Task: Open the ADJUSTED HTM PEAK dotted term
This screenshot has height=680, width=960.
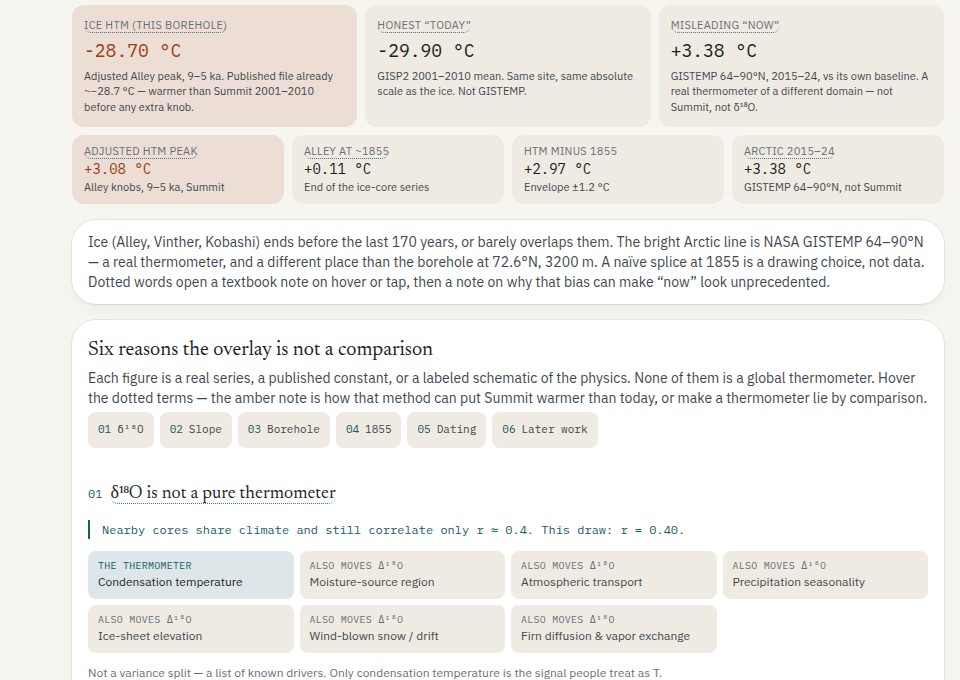Action: 141,151
